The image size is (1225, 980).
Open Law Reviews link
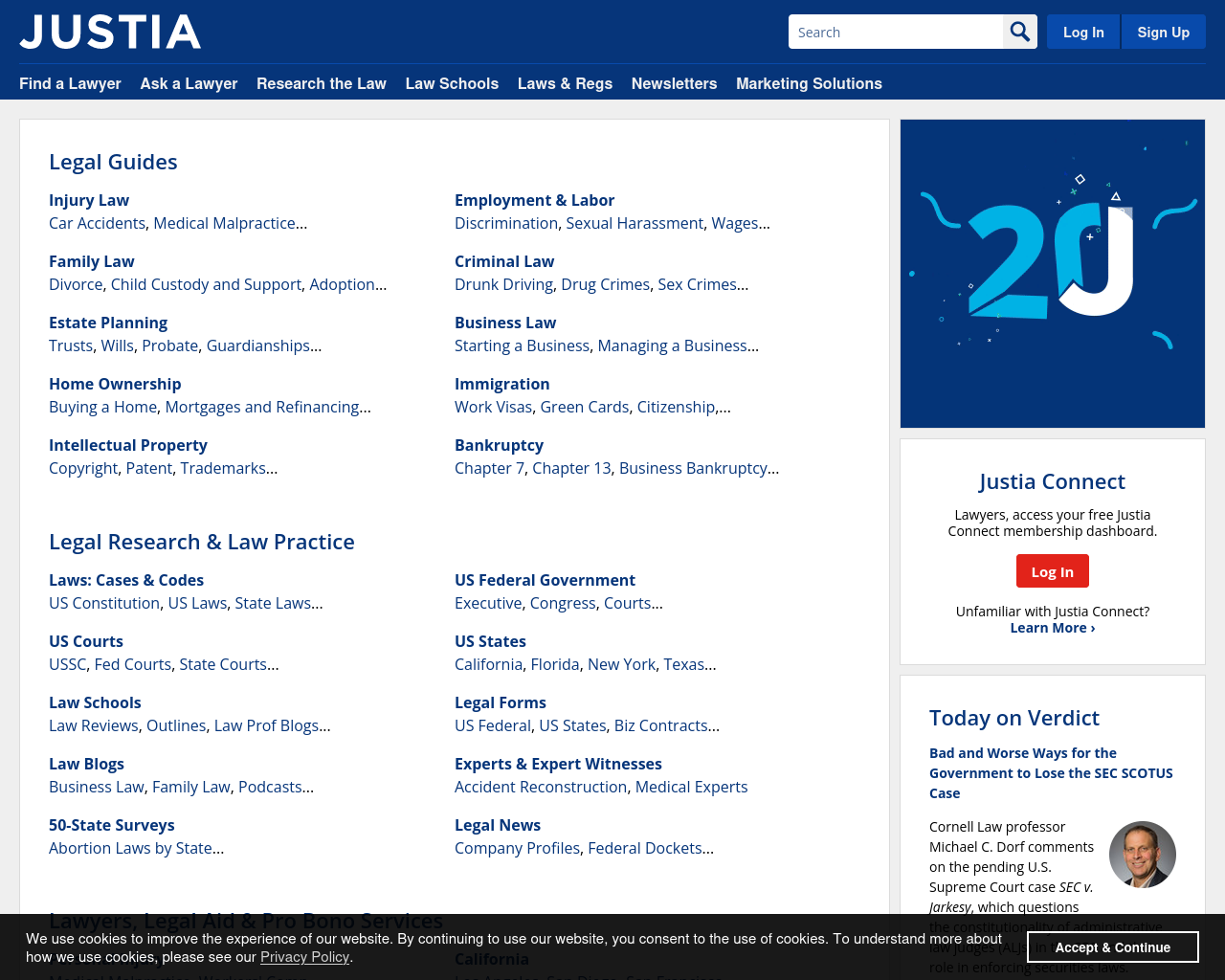(x=94, y=725)
